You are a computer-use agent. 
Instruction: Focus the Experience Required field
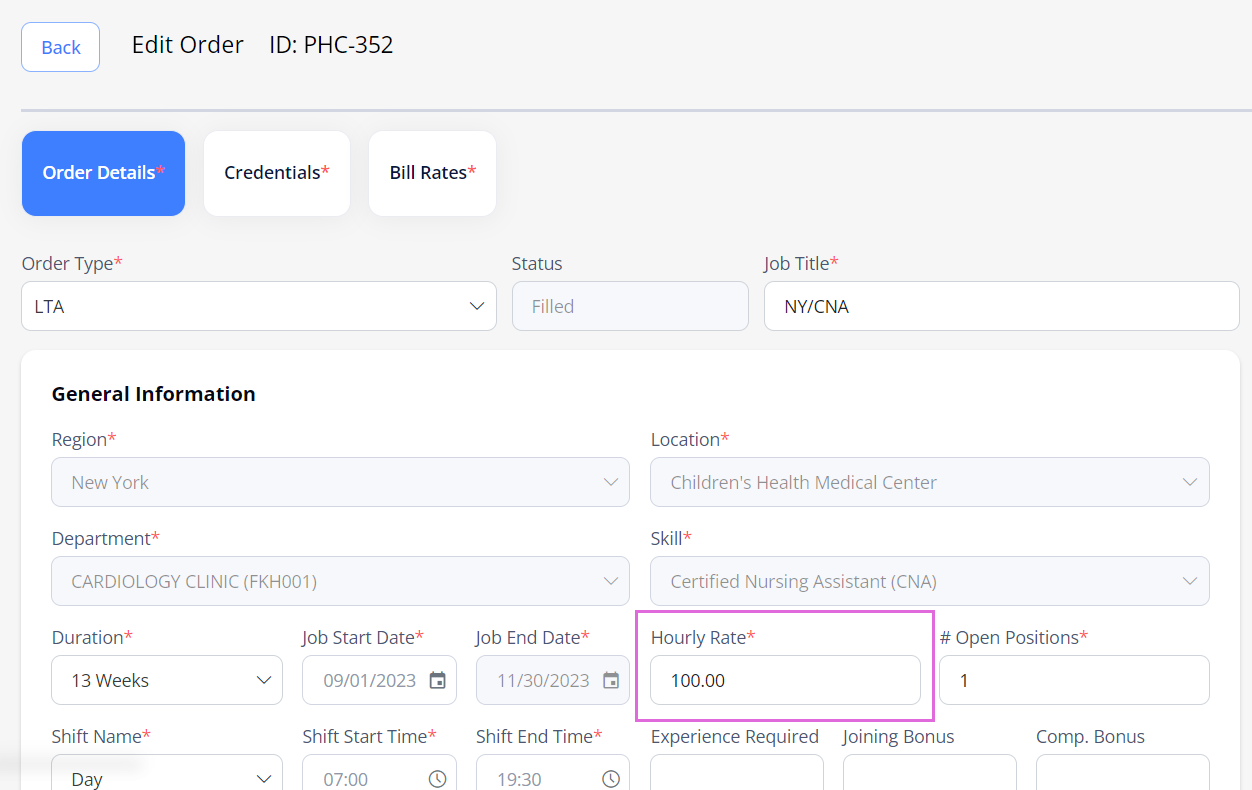737,772
